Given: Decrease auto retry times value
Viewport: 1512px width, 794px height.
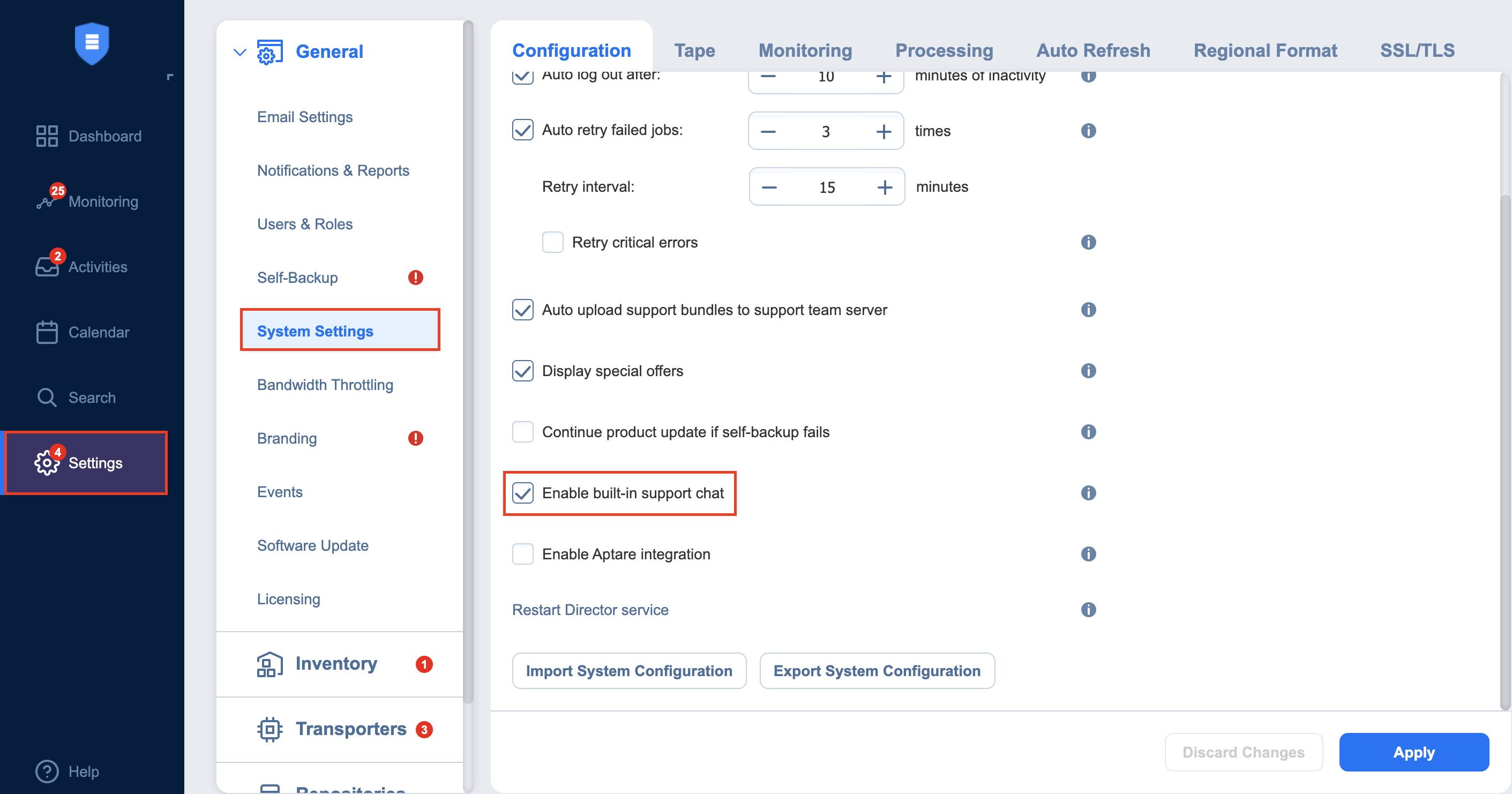Looking at the screenshot, I should click(768, 131).
